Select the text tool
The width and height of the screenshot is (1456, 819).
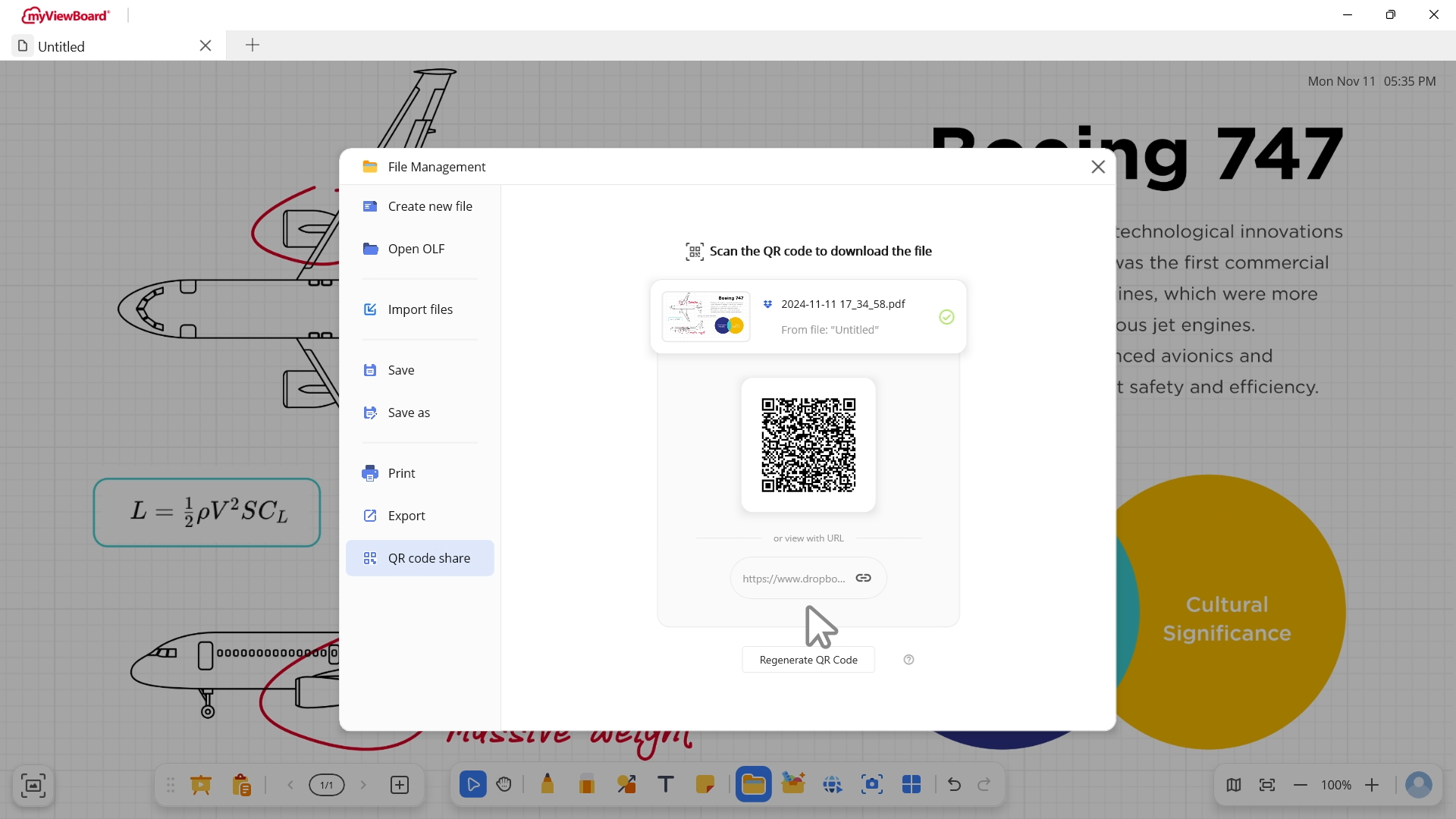[x=666, y=785]
